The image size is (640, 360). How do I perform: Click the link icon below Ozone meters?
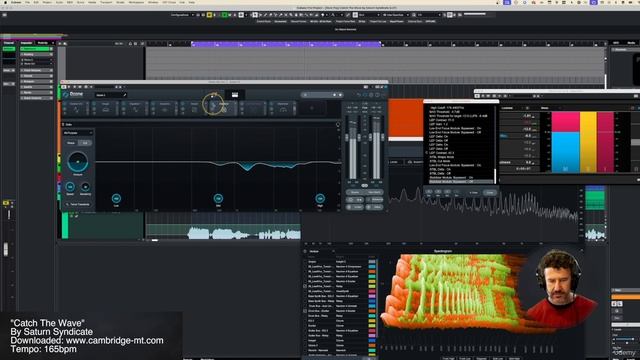point(364,186)
